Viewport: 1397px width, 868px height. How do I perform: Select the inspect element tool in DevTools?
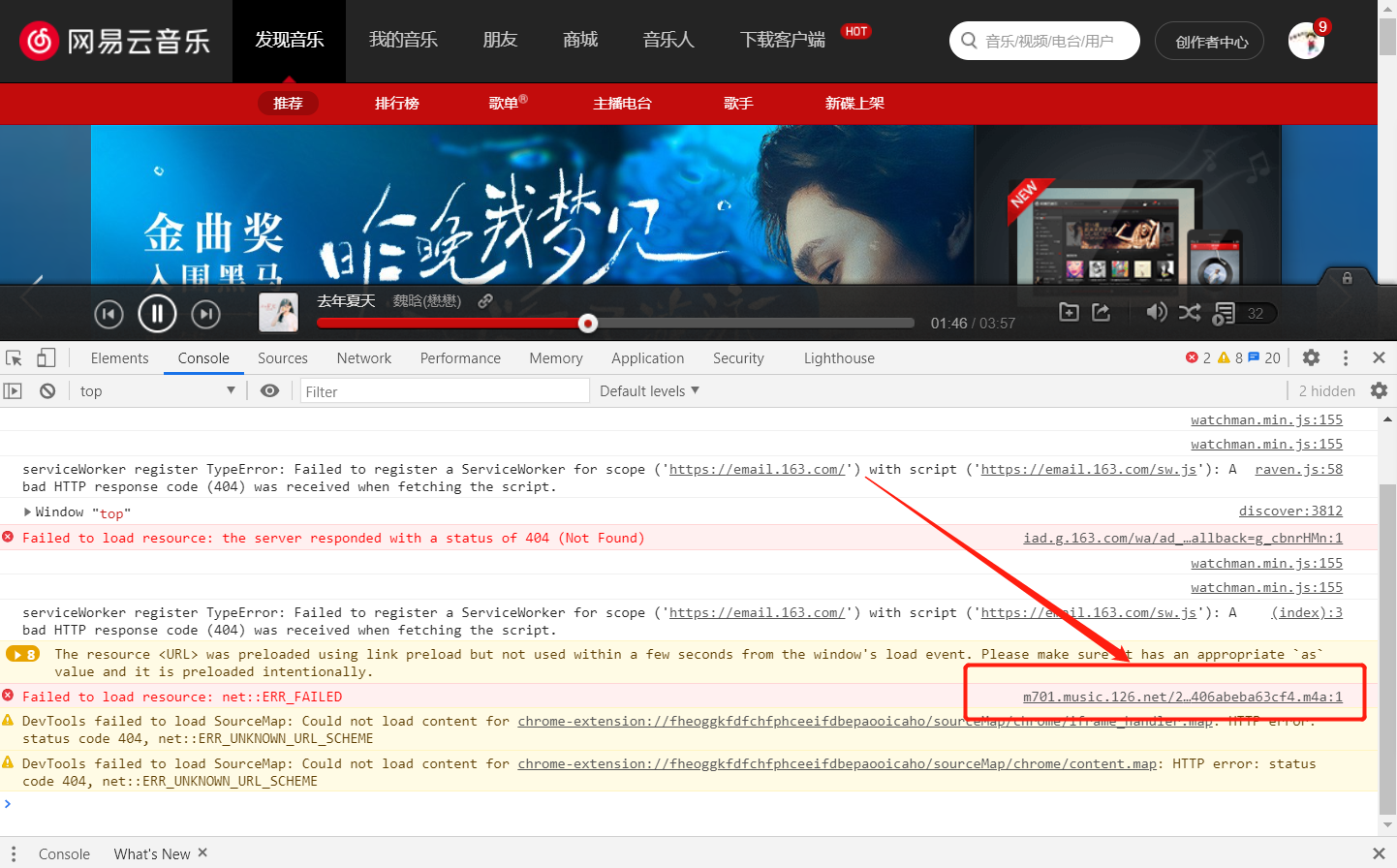[x=14, y=357]
